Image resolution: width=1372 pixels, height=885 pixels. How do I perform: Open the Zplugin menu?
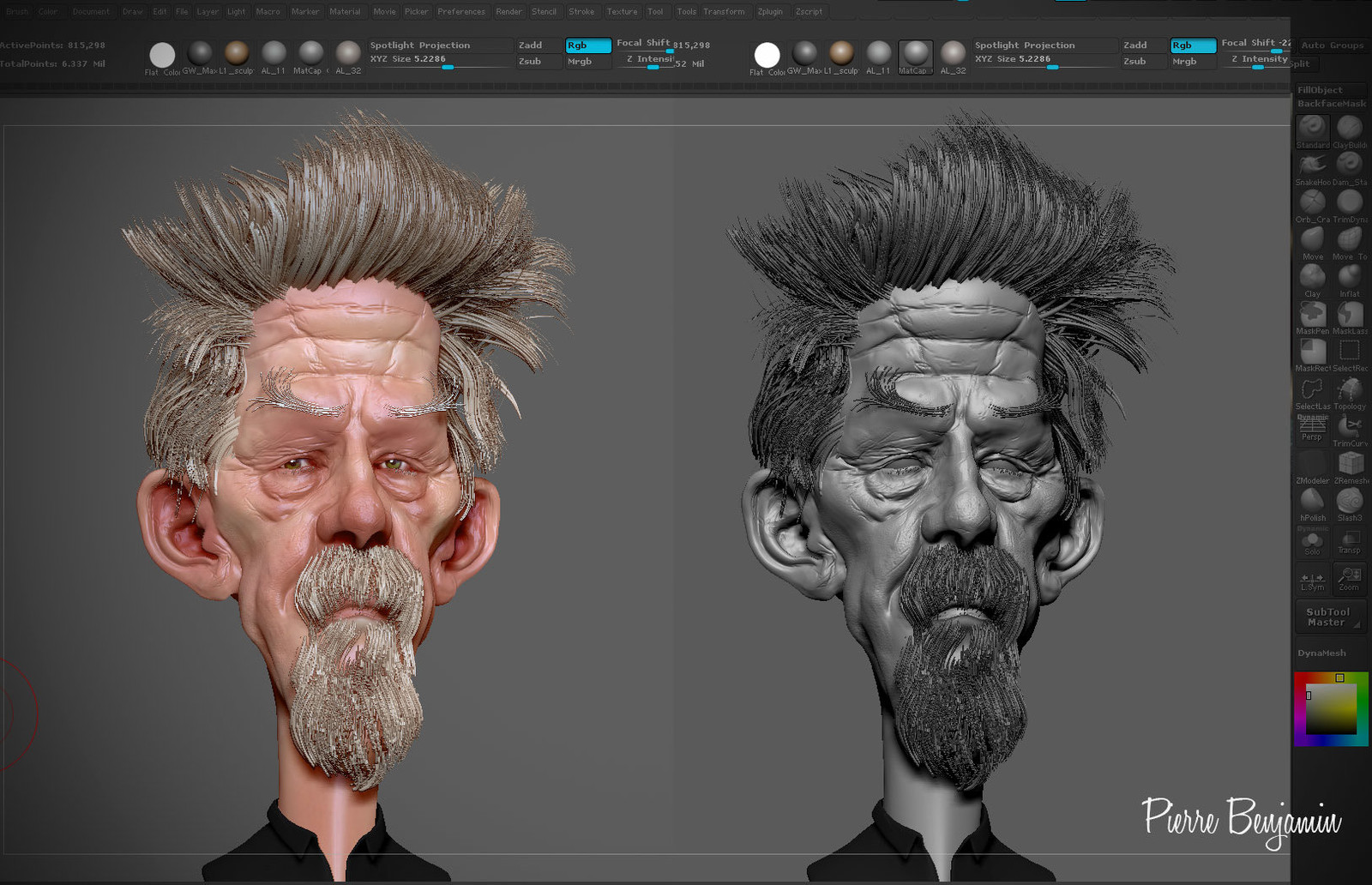point(770,12)
